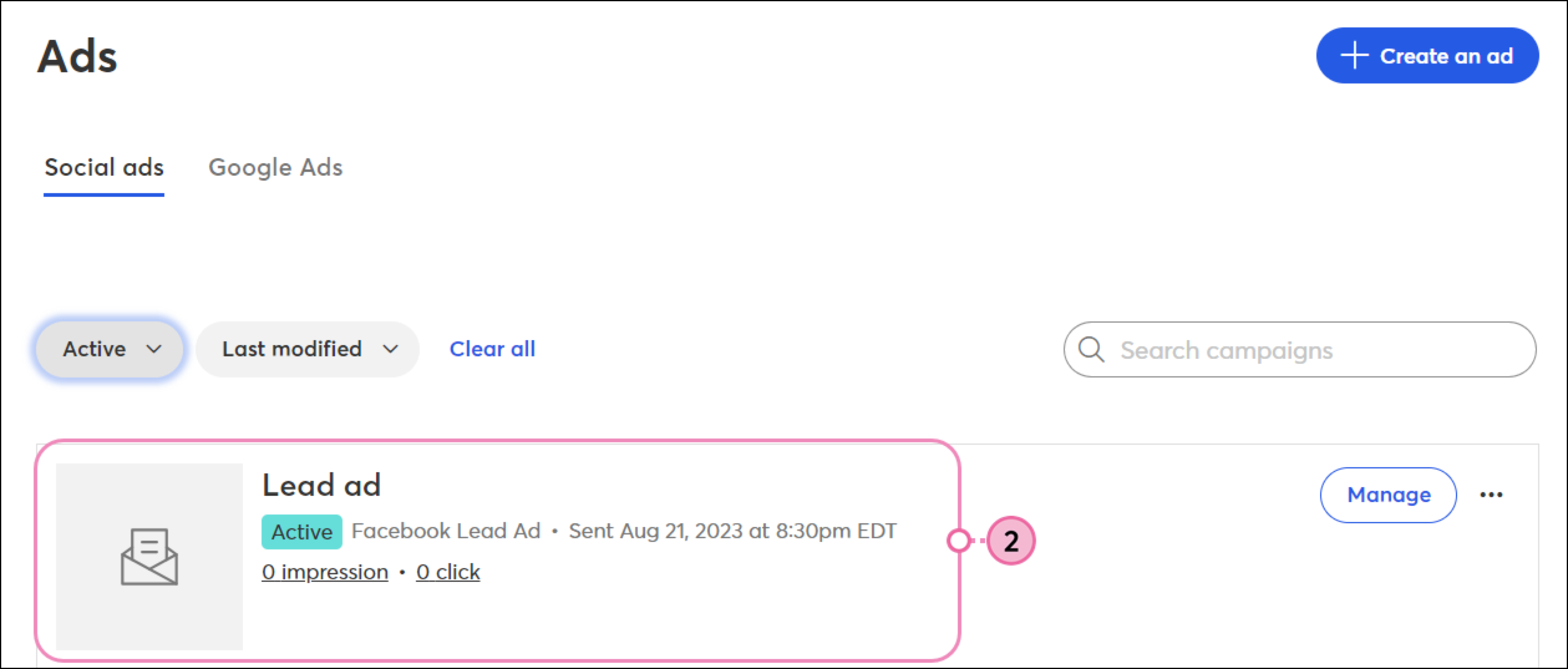Click the chevron arrow beside Active filter
Screen dimensions: 1568x669
click(154, 349)
